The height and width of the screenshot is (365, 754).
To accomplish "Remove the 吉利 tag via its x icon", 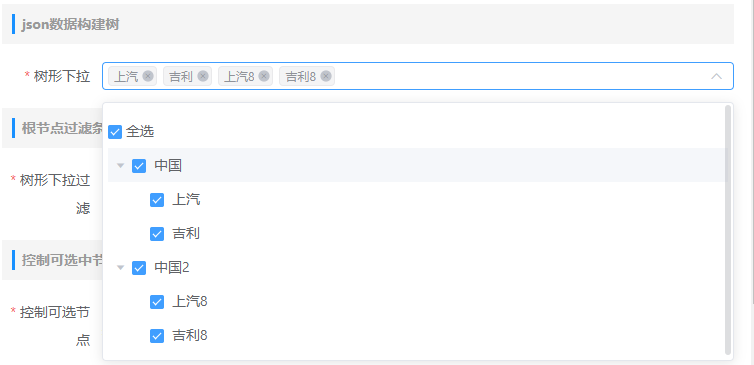I will point(203,76).
